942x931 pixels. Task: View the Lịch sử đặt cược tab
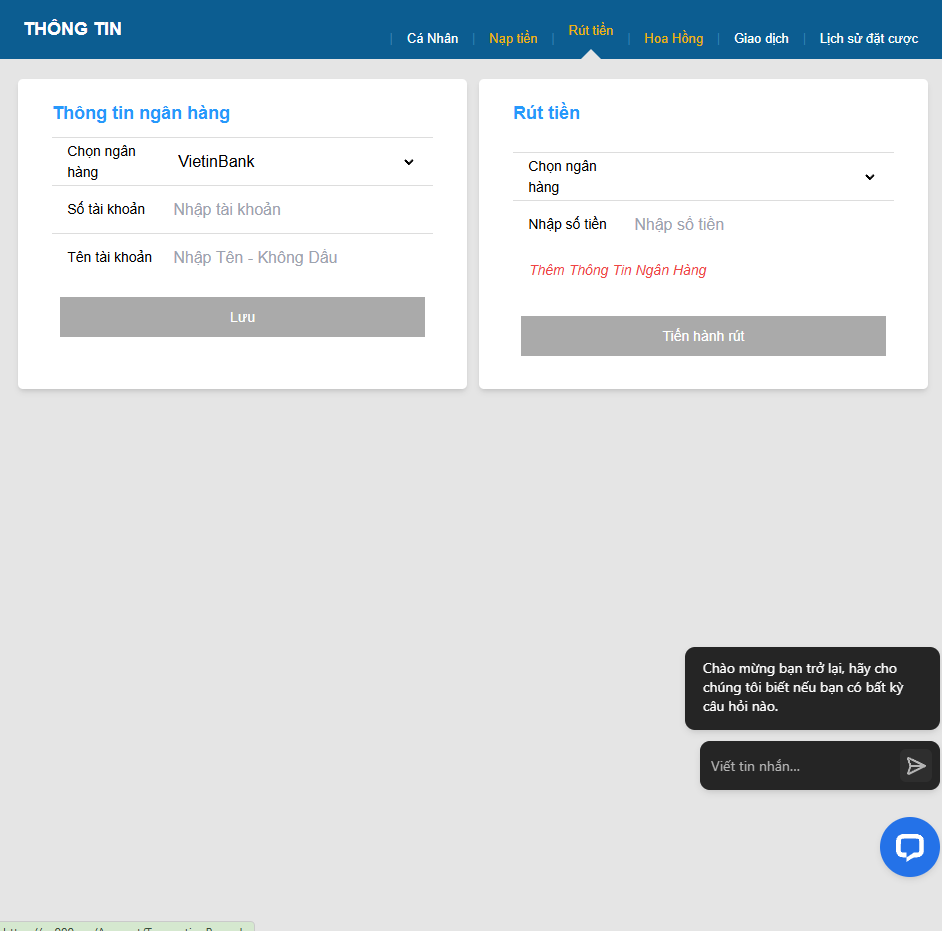tap(868, 38)
